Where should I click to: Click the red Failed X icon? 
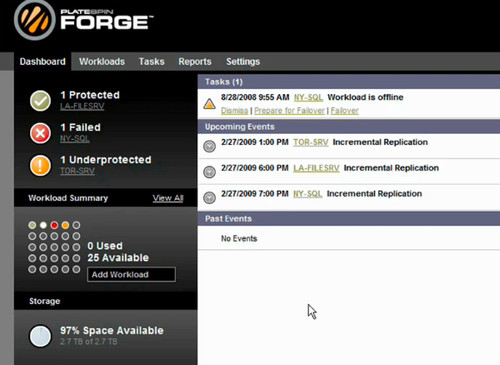tap(40, 133)
